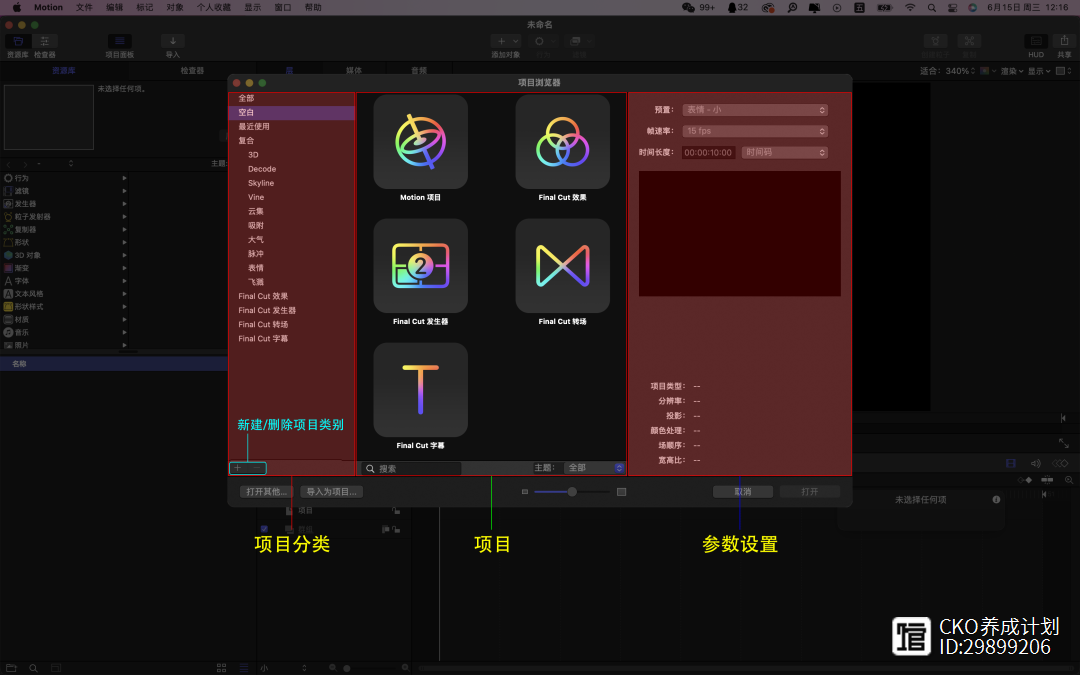Click the grid-view icon at the library bottom
1080x675 pixels.
[221, 668]
